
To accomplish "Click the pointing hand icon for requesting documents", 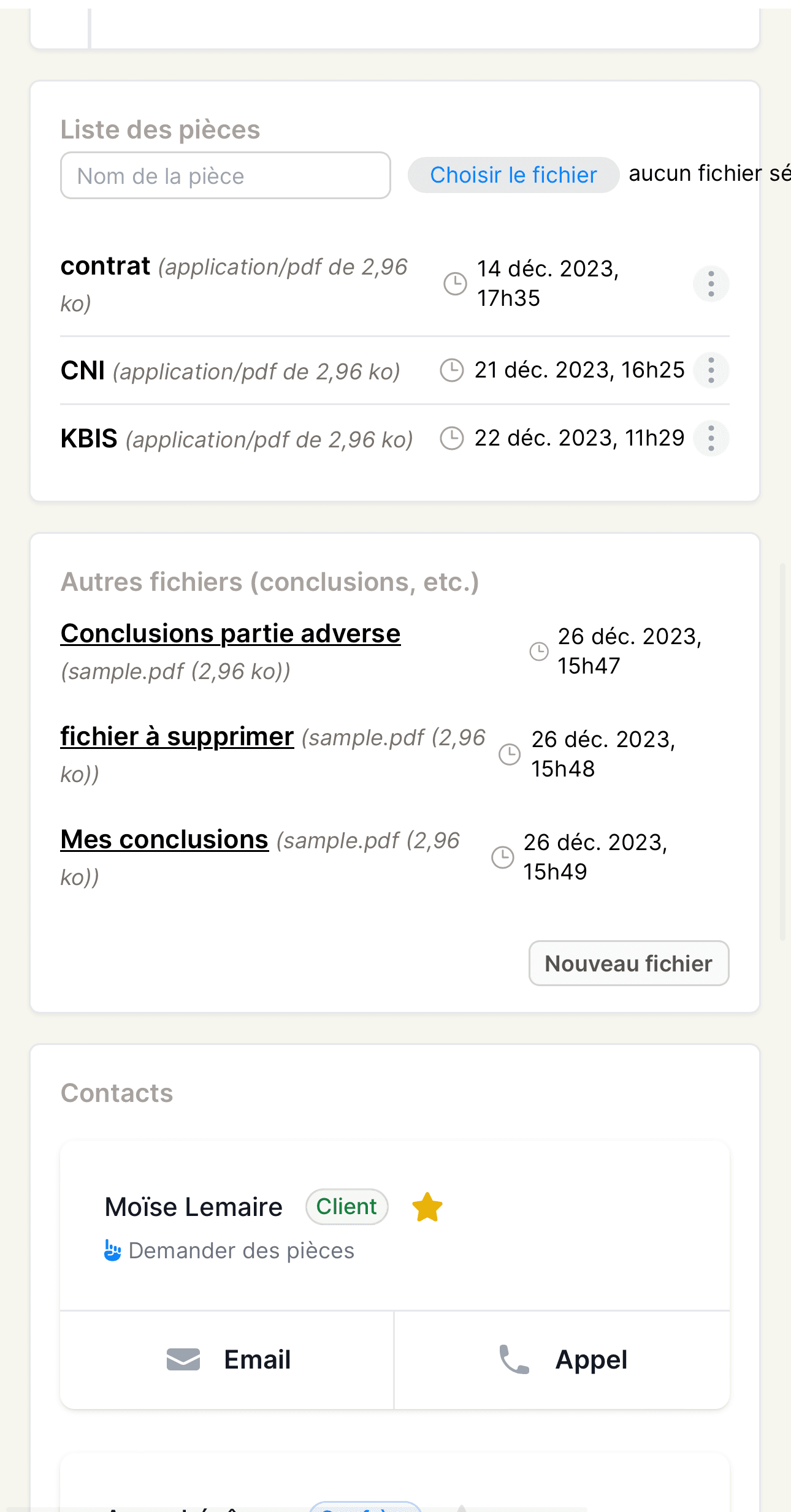I will 112,1250.
